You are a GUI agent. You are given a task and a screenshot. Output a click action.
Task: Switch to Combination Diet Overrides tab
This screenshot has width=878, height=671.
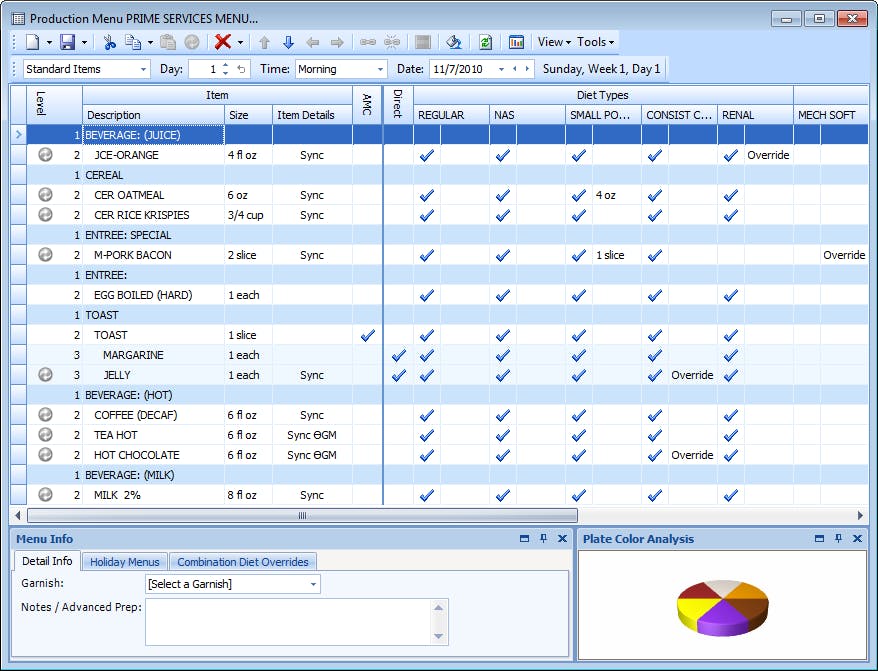point(243,562)
